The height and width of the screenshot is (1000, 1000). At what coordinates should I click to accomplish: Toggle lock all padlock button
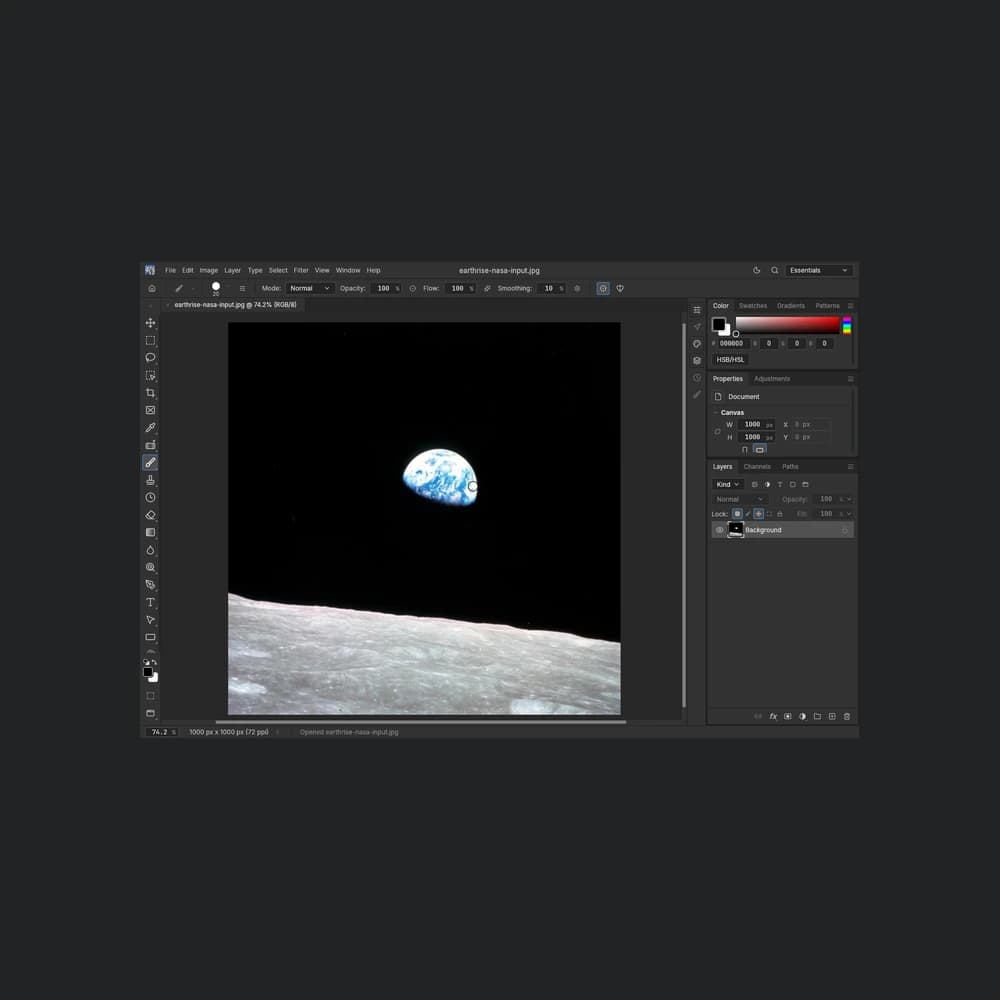(x=780, y=514)
